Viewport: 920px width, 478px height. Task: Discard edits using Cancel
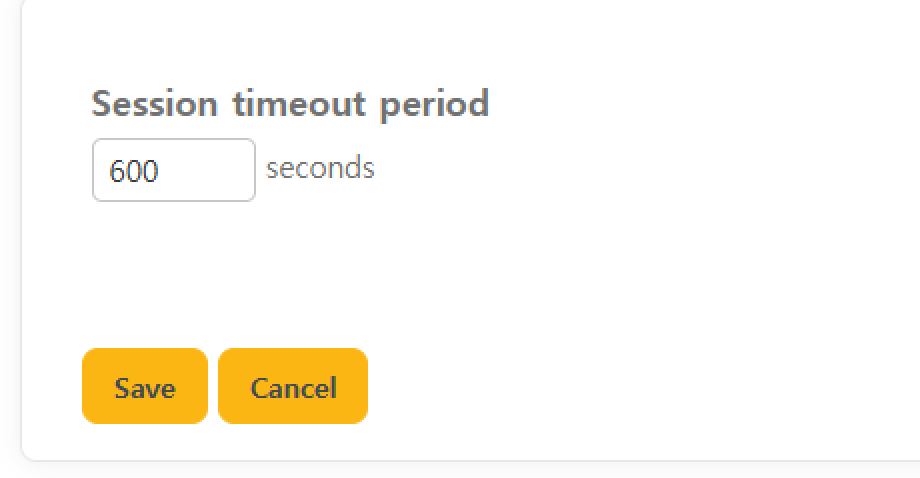[293, 387]
